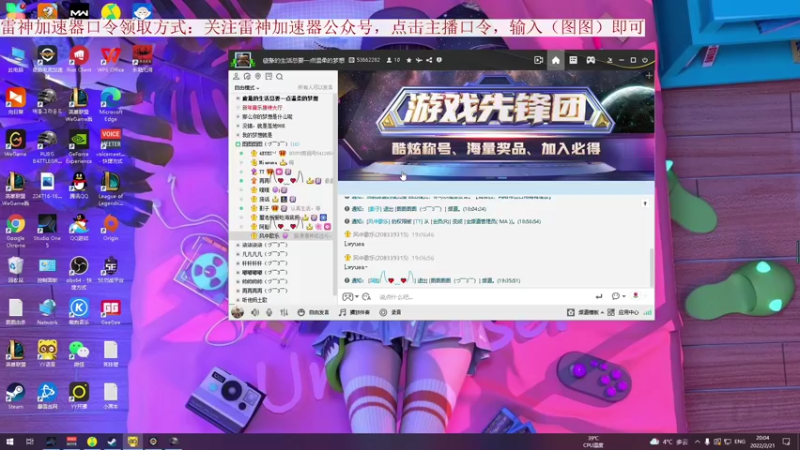Open the home tab in YY window
Viewport: 800px width, 450px height.
[x=556, y=60]
